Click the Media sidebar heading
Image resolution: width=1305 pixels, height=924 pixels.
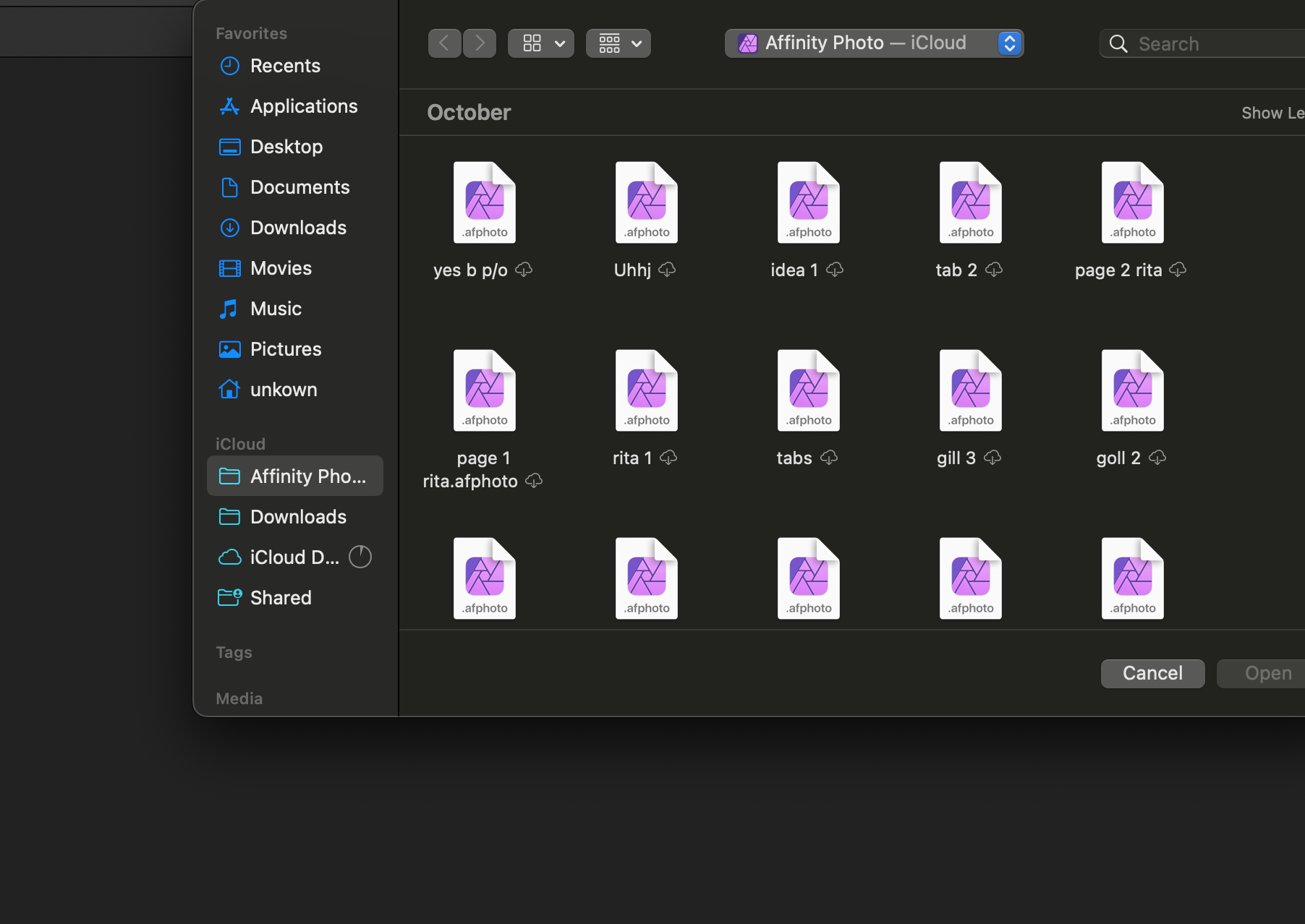(239, 698)
